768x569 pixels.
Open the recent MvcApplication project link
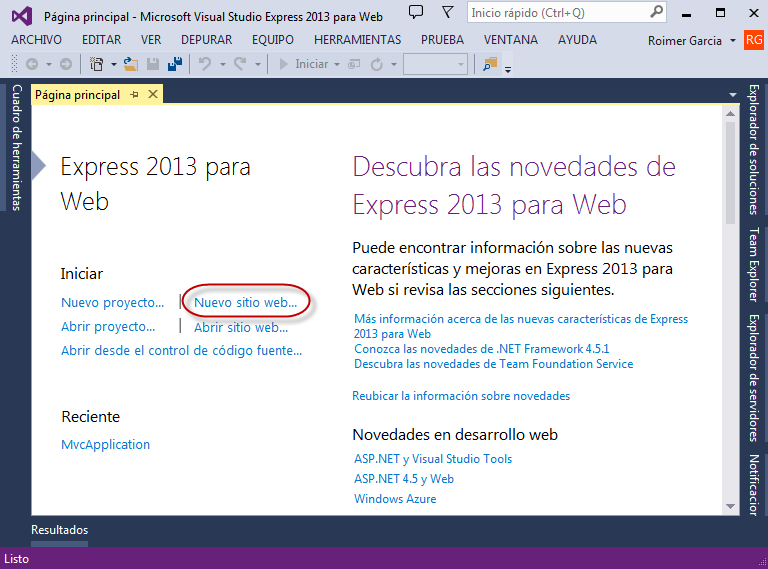(105, 444)
